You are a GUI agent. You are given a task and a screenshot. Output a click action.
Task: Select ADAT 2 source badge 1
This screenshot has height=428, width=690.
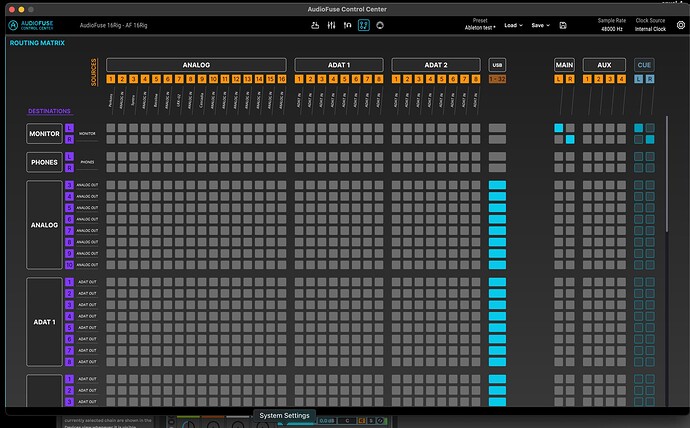click(x=396, y=79)
